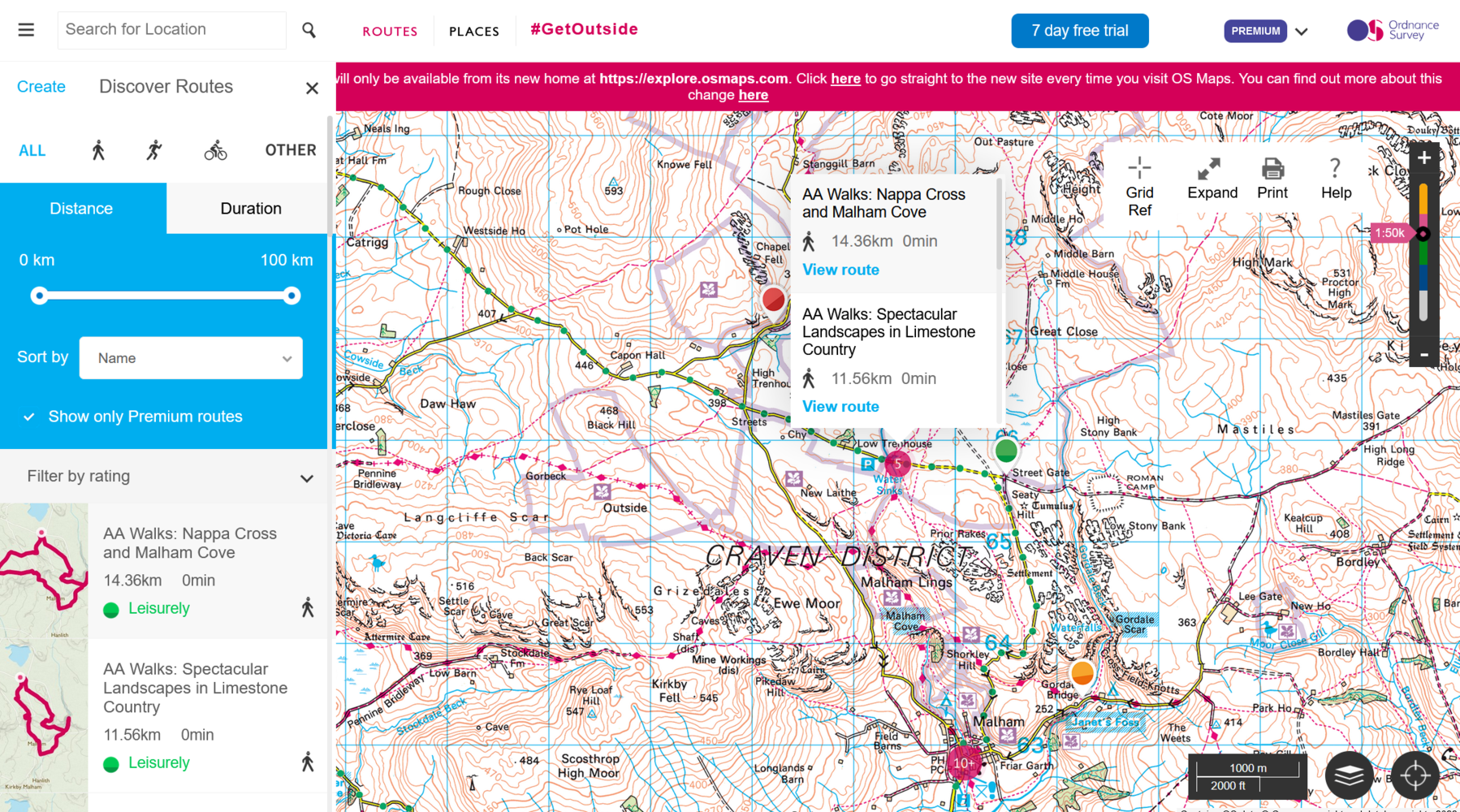Expand the map to fullscreen

click(x=1212, y=179)
